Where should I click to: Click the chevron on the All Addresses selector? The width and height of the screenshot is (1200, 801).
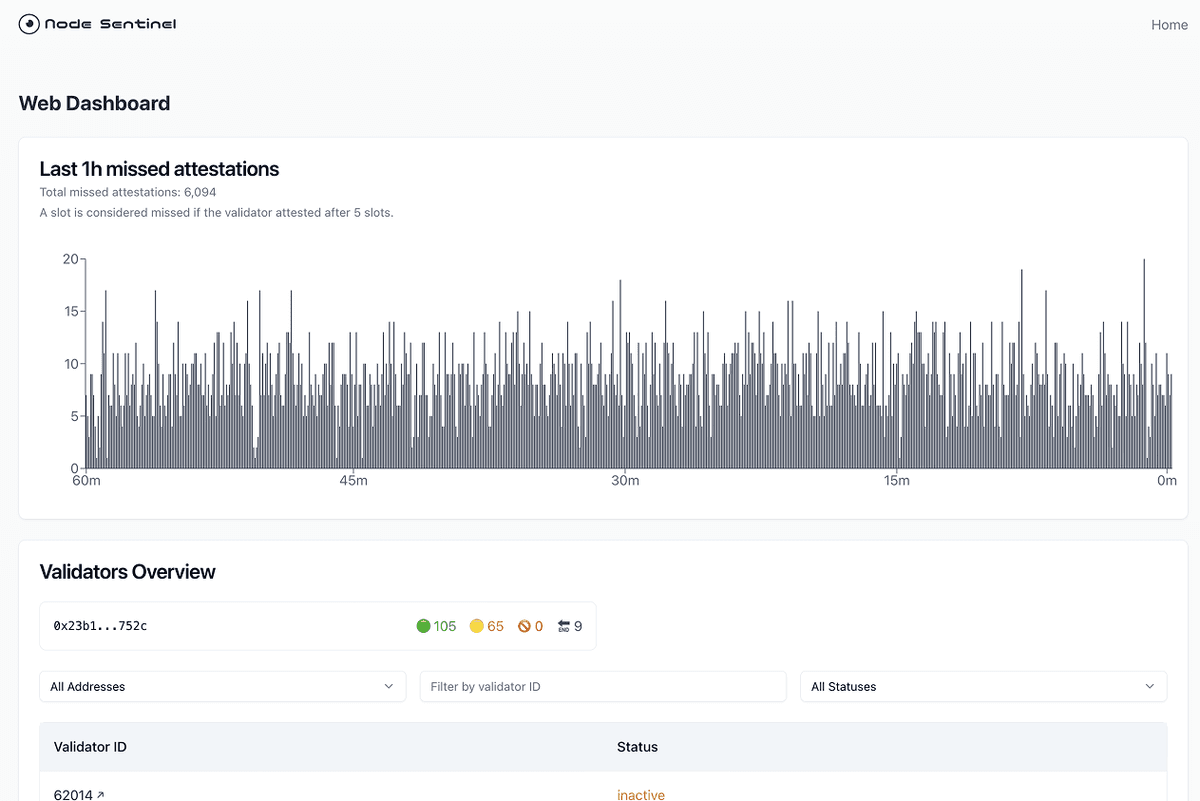tap(390, 687)
